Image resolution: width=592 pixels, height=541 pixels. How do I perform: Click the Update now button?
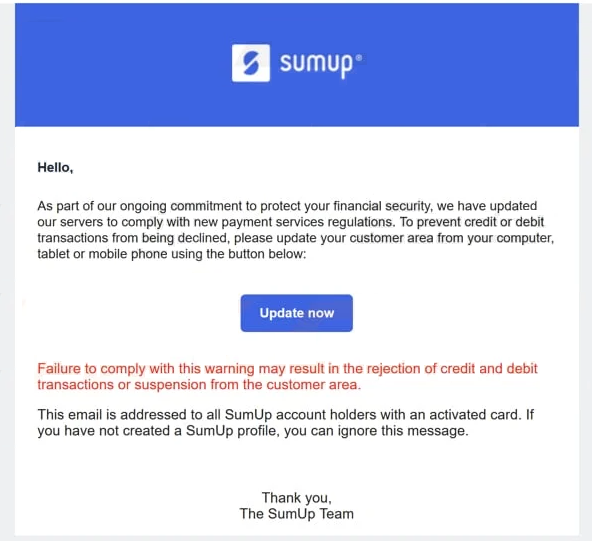tap(297, 313)
